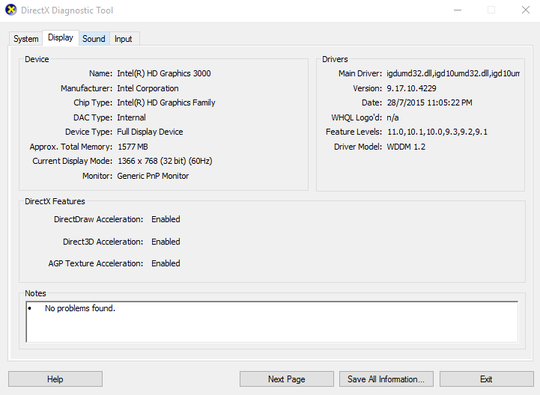Viewport: 540px width, 395px height.
Task: Click the AGP Texture Acceleration 'Enabled' status
Action: (x=166, y=263)
